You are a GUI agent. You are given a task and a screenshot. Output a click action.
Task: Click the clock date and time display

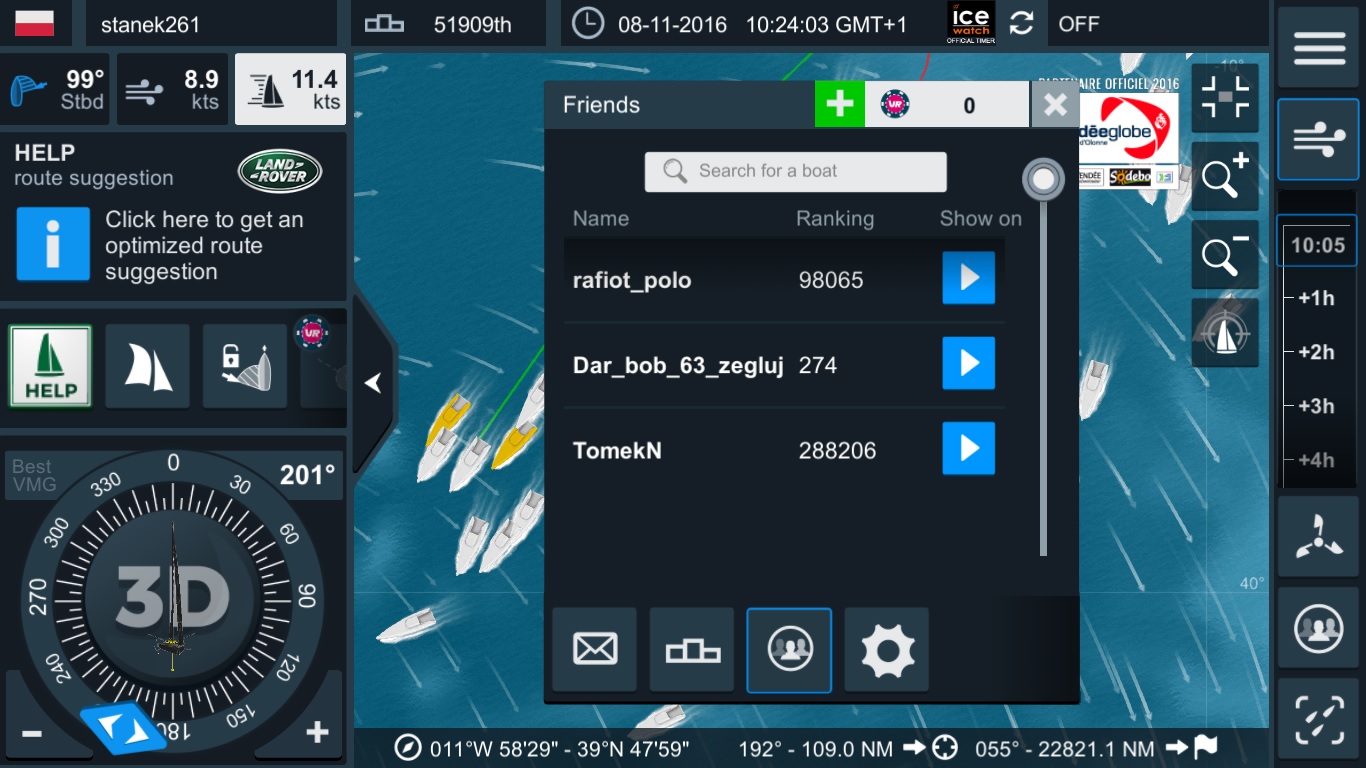(x=739, y=24)
